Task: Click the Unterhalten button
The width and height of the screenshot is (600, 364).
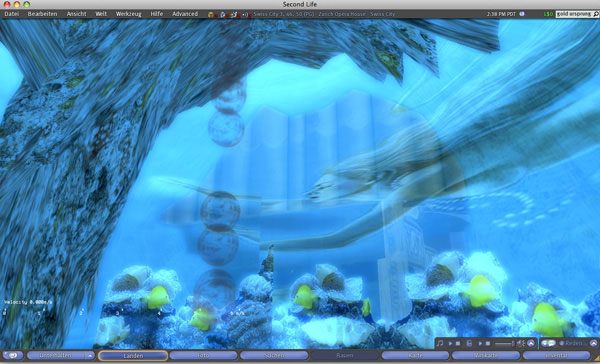Action: [56, 356]
